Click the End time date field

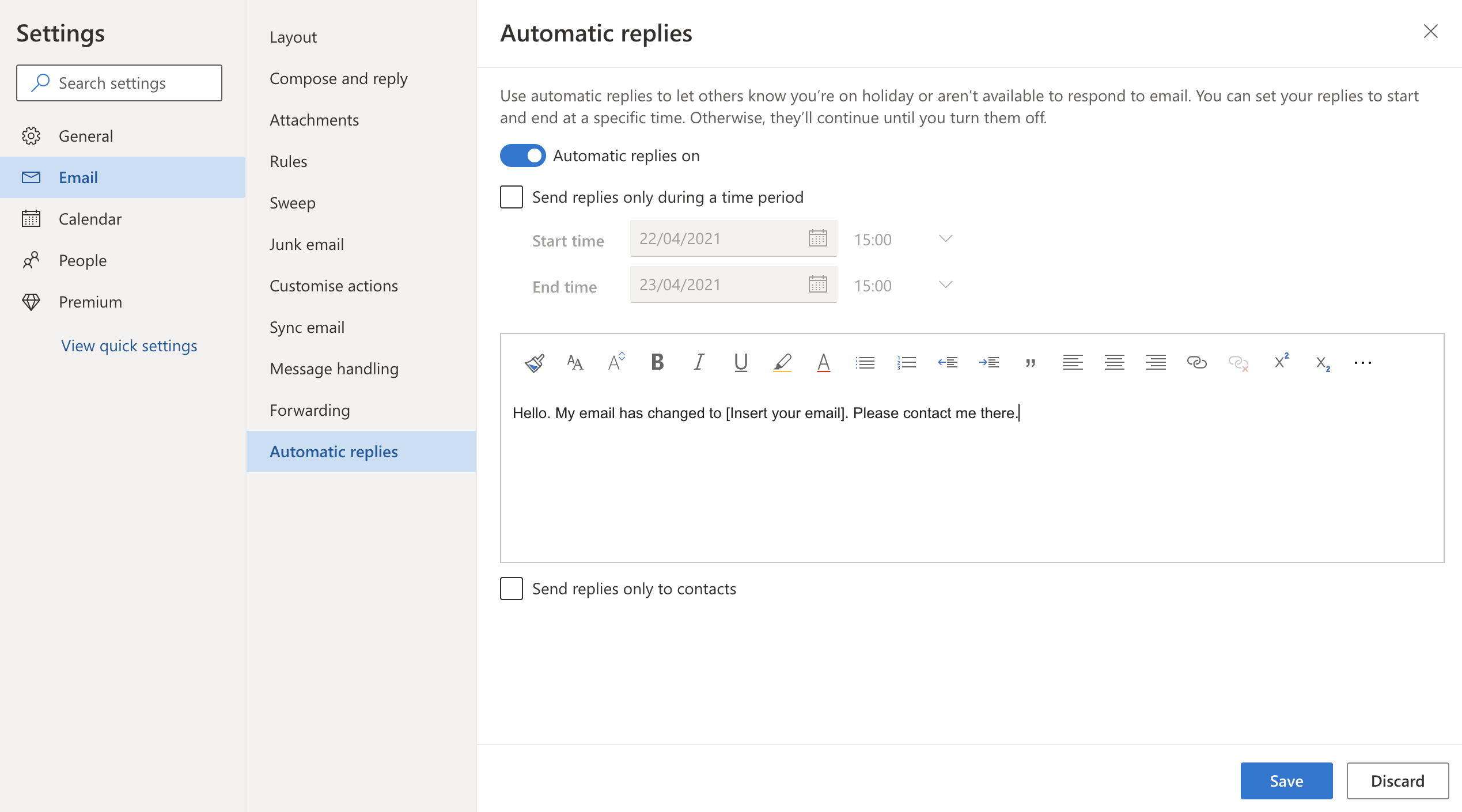point(733,284)
